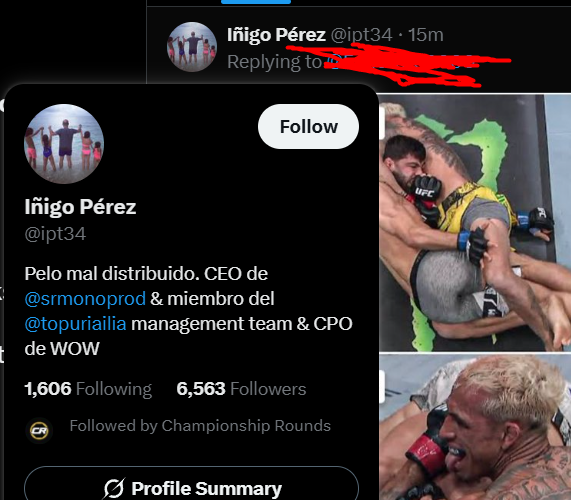
Task: Click the 1,606 Following count
Action: 88,389
